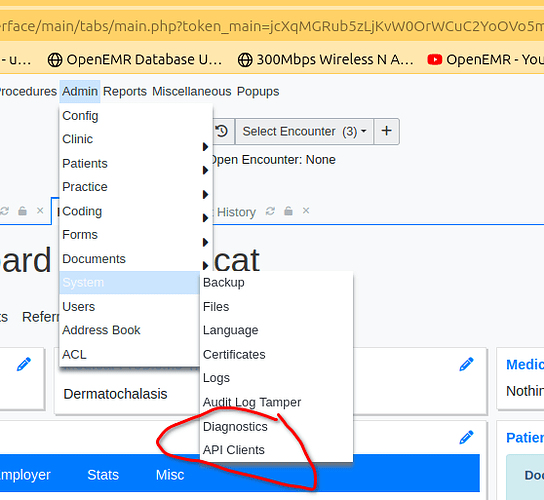Viewport: 544px width, 500px height.
Task: Select Practice in Admin menu
Action: [x=85, y=187]
